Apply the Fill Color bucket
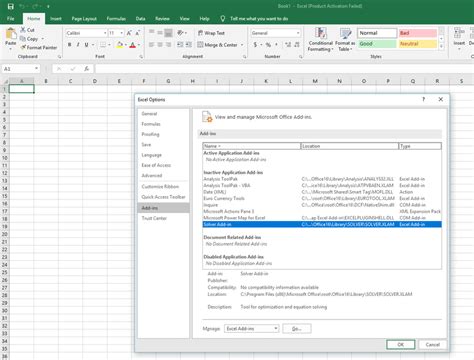This screenshot has width=474, height=360. tap(119, 45)
